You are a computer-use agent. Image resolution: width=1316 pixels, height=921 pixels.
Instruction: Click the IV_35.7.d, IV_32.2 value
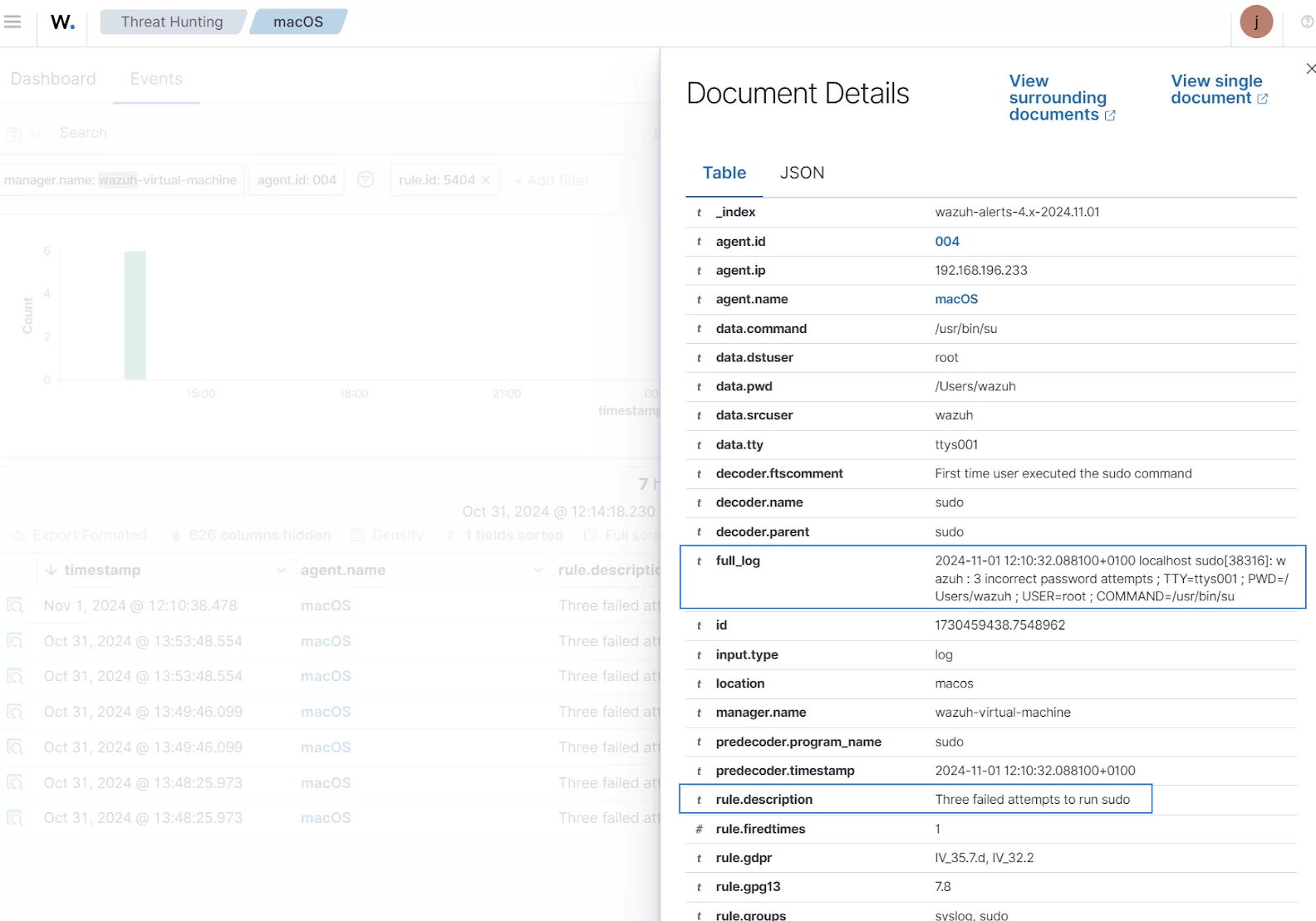pos(985,858)
